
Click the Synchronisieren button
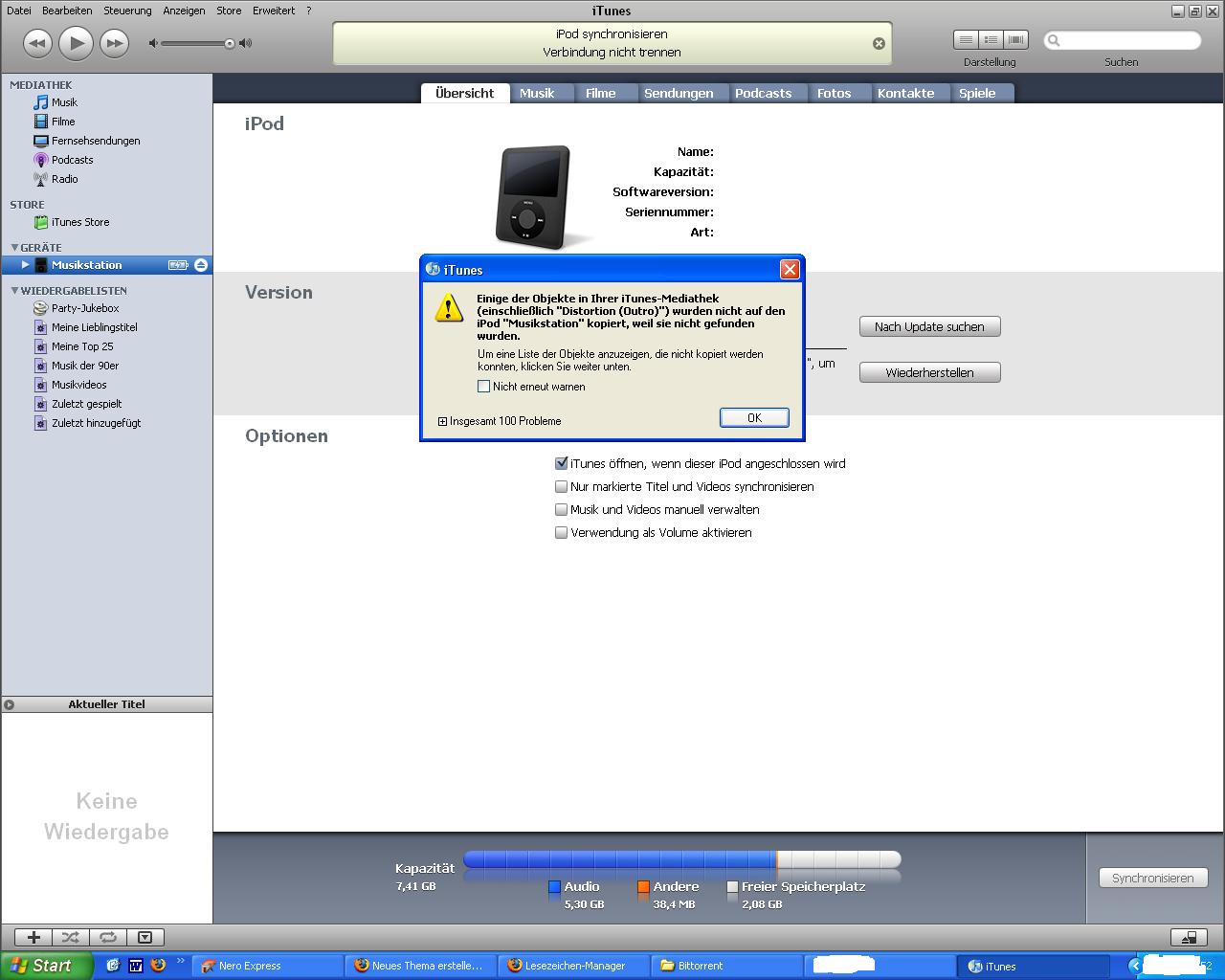coord(1153,878)
